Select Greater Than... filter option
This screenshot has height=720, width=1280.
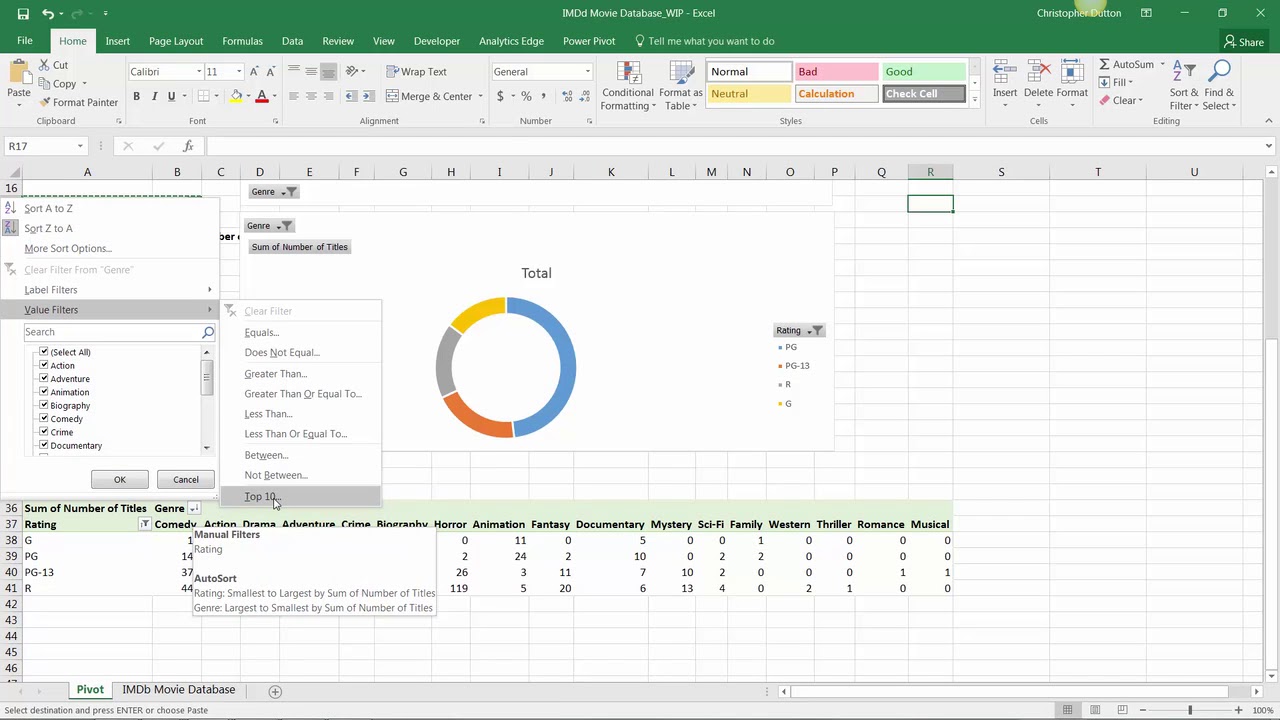point(275,374)
